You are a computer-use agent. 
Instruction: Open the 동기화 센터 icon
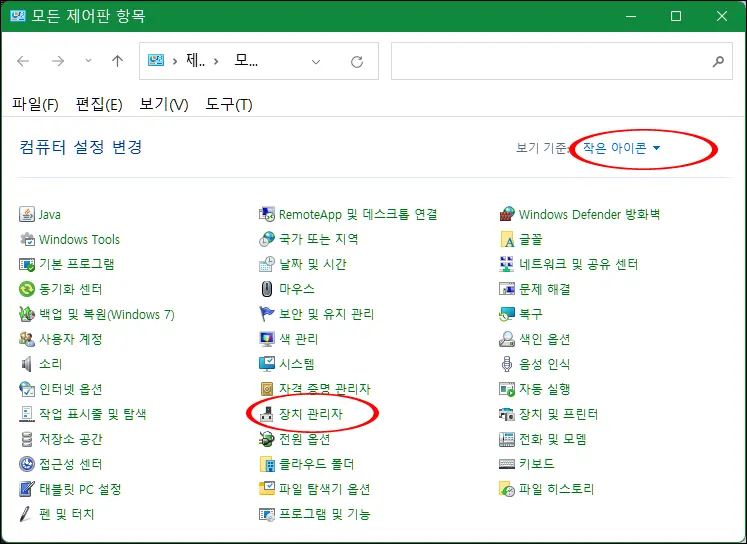point(27,289)
